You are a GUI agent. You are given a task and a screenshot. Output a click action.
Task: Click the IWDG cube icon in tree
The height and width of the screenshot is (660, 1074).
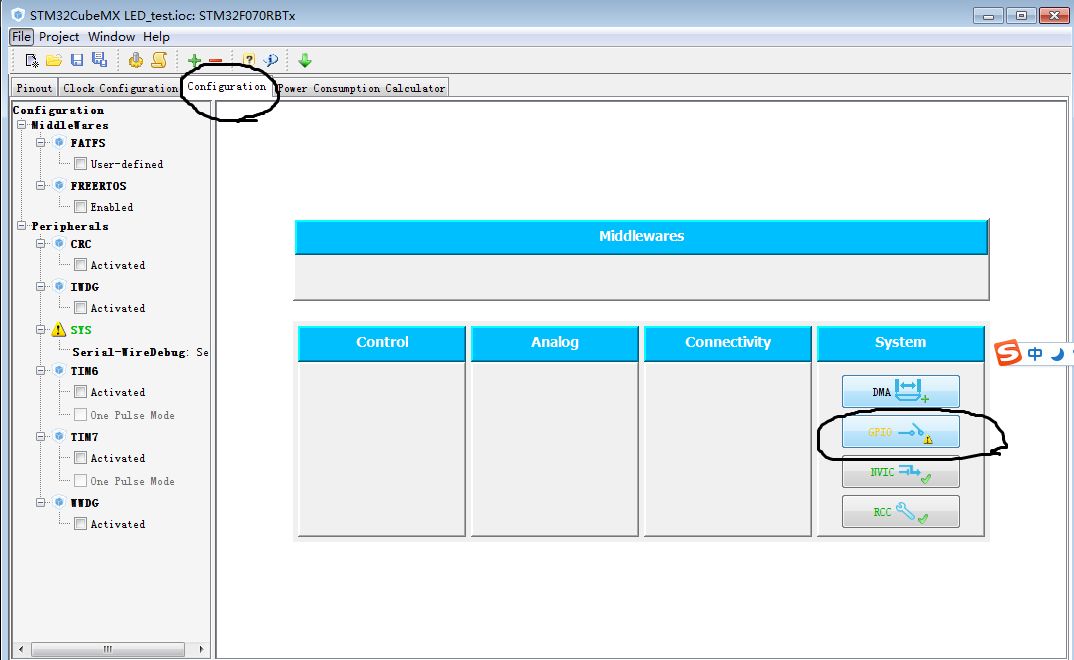(x=60, y=286)
